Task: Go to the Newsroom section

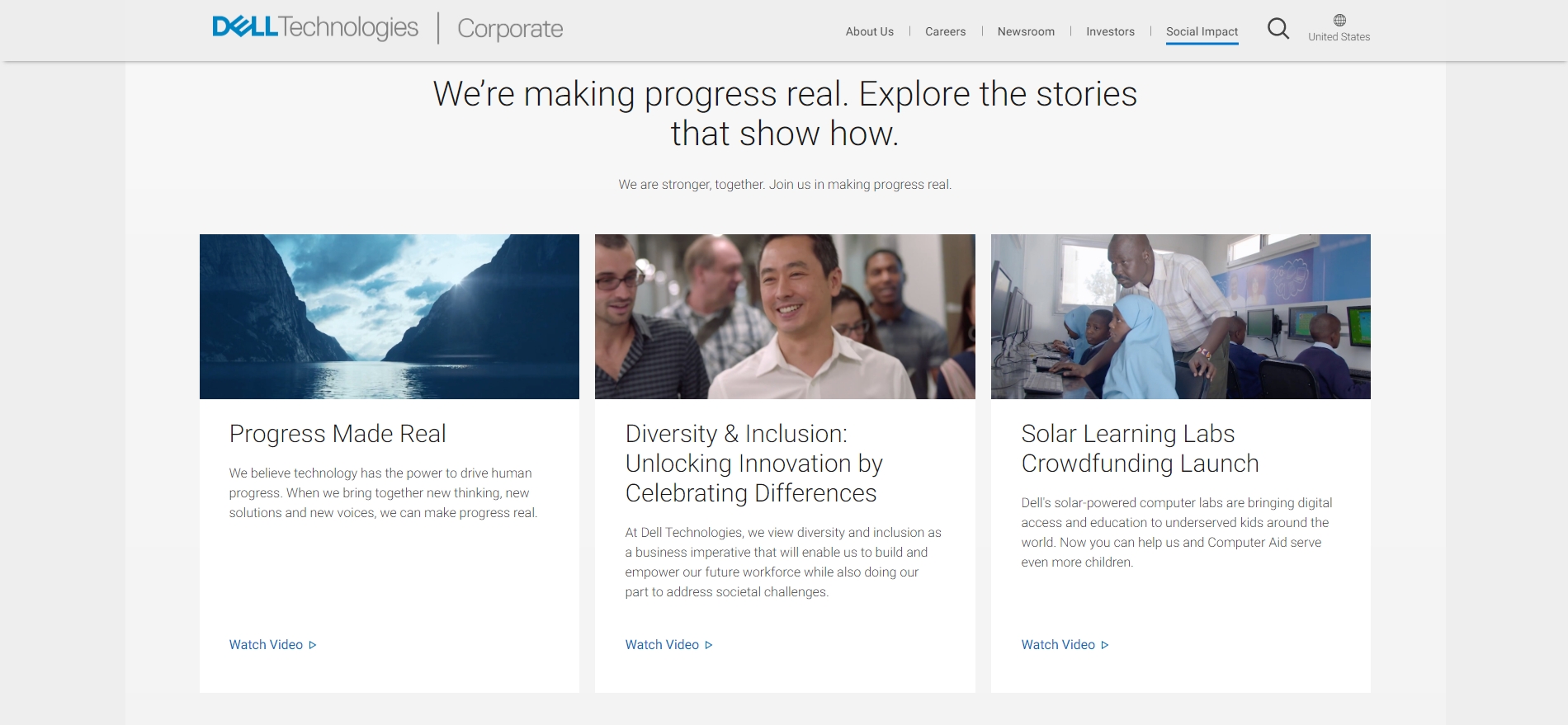Action: click(x=1026, y=31)
